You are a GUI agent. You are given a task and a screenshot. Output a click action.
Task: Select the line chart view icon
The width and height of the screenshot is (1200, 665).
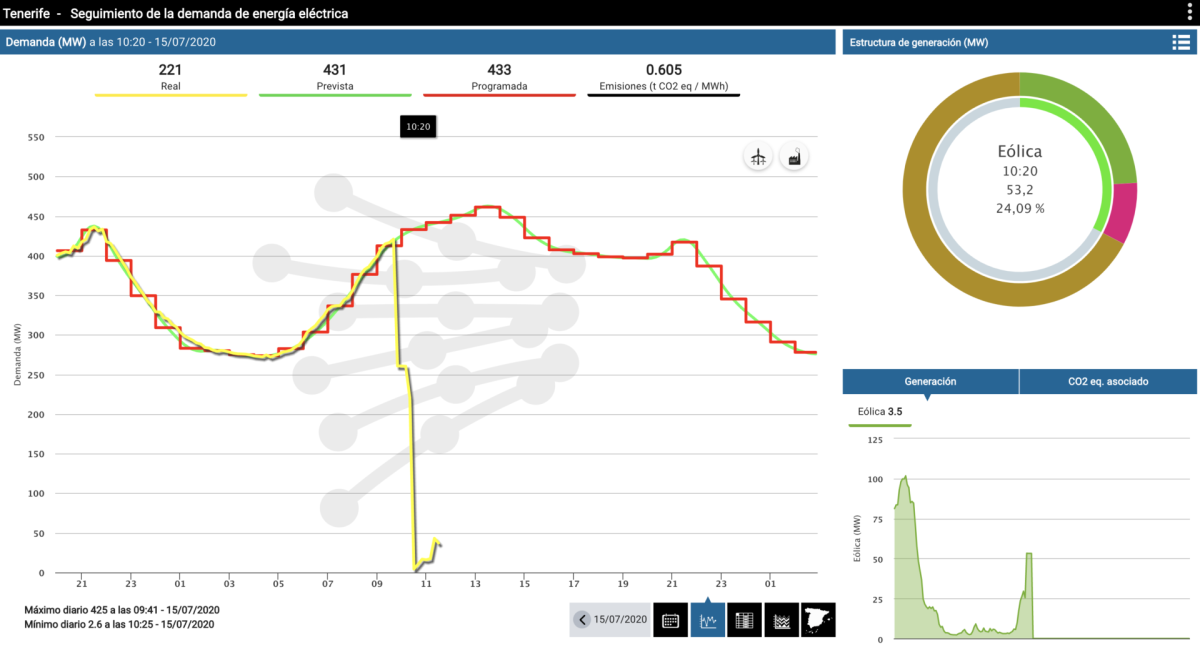[707, 620]
